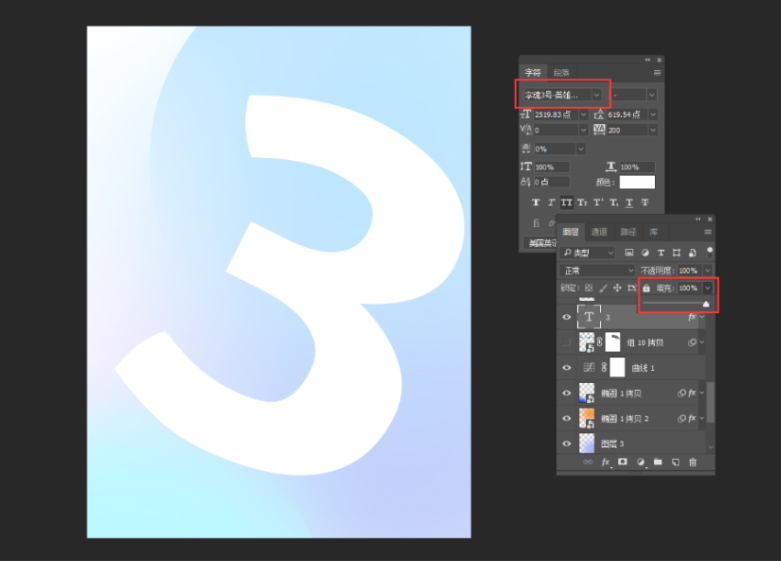Toggle visibility of 曲线 1 layer
Image resolution: width=781 pixels, height=561 pixels.
[567, 368]
